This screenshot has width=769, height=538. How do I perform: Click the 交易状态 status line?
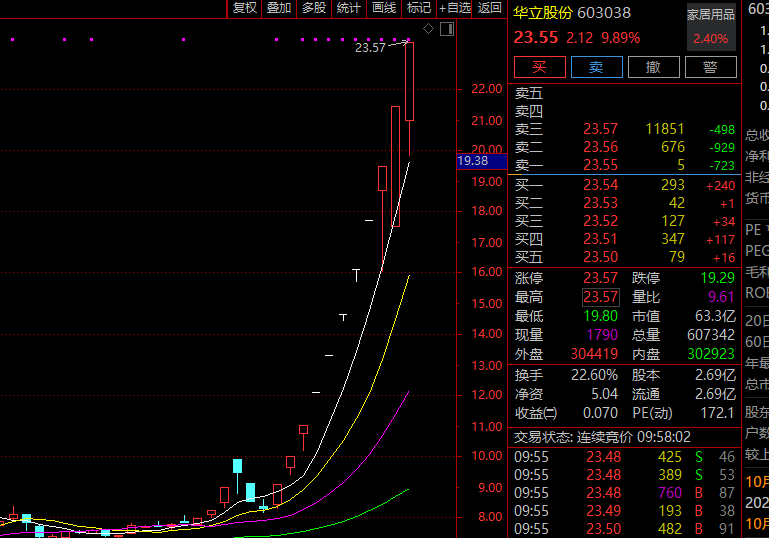pyautogui.click(x=602, y=437)
